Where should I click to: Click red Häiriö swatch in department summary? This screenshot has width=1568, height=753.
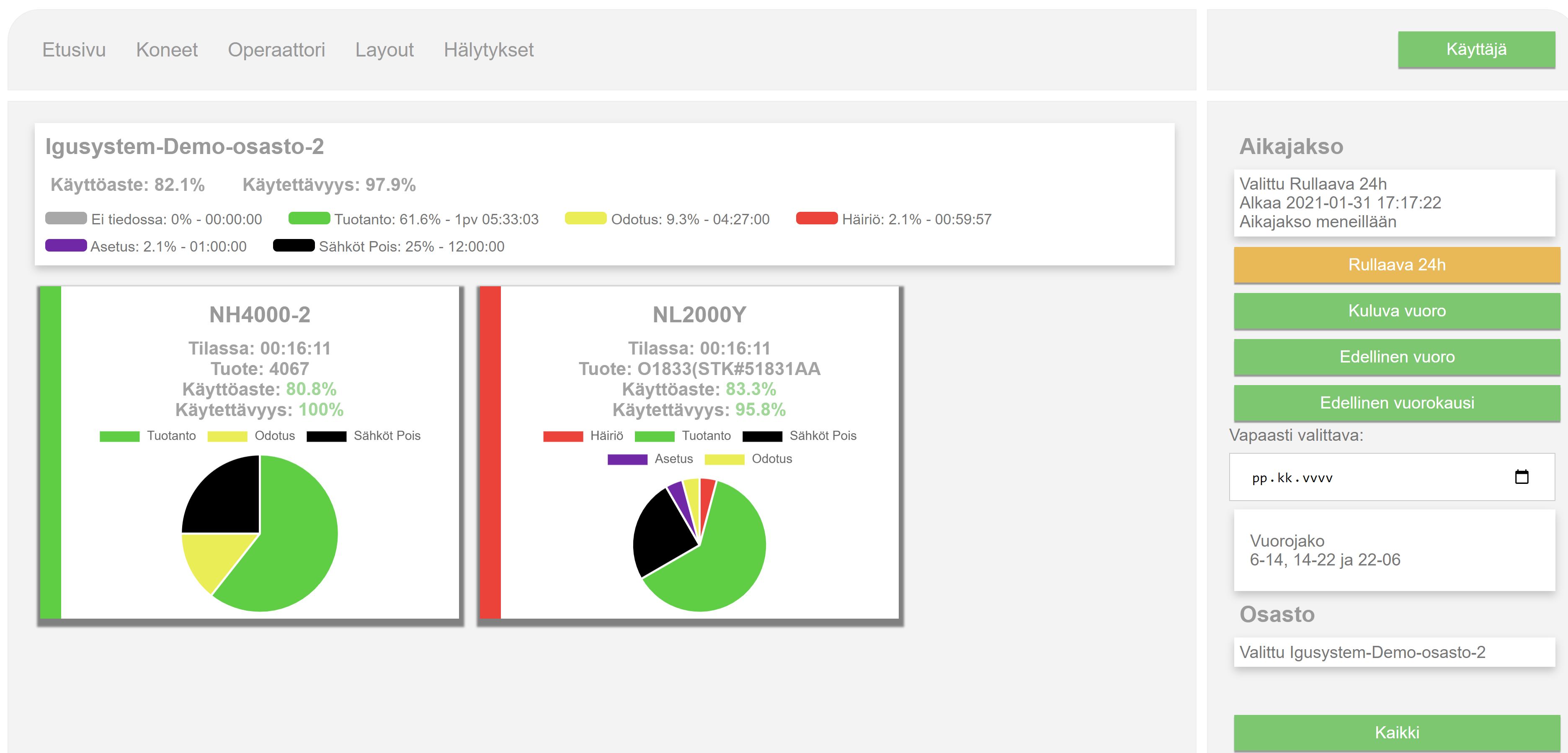816,218
